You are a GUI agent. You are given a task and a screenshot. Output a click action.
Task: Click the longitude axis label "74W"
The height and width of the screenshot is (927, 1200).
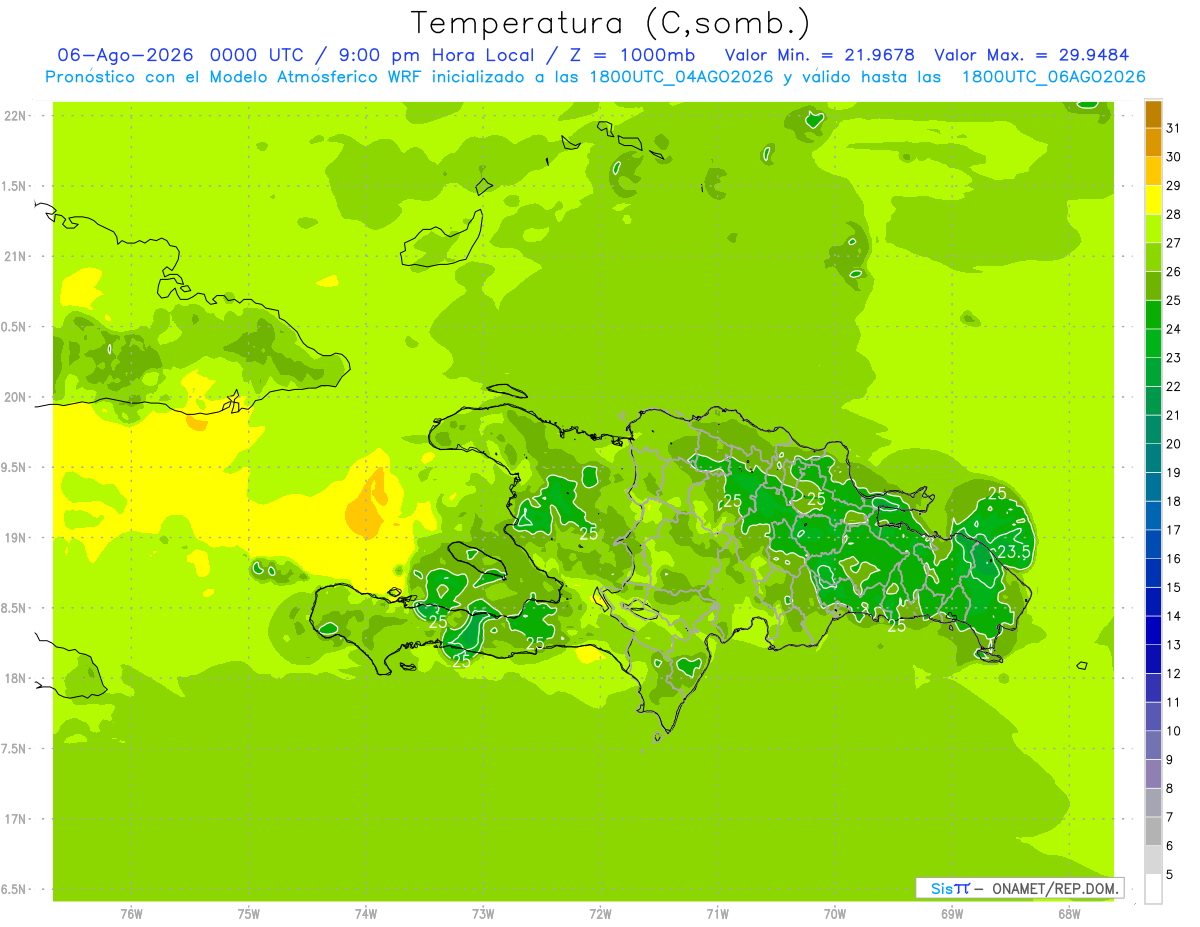pos(366,914)
